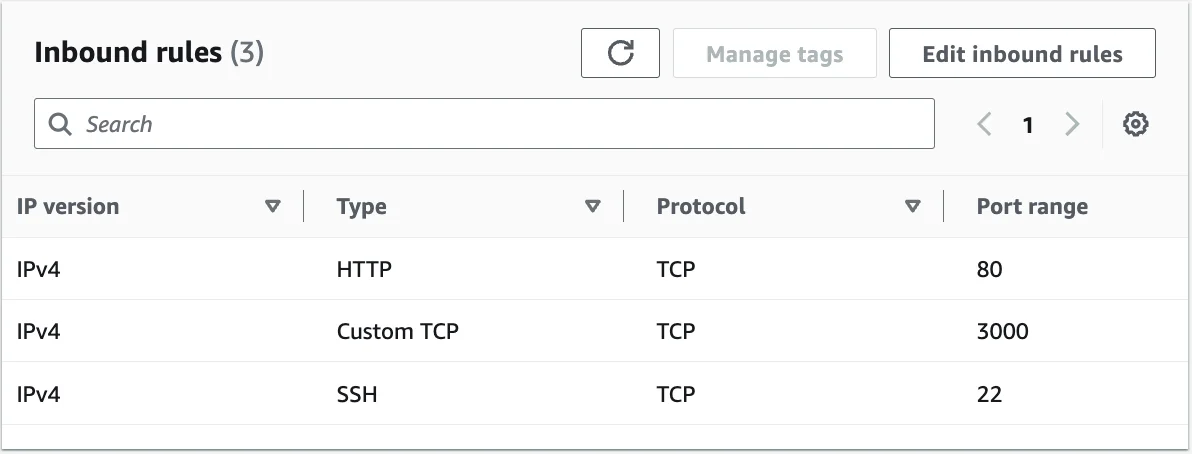Click Edit inbound rules button
The width and height of the screenshot is (1192, 454).
pos(1021,53)
